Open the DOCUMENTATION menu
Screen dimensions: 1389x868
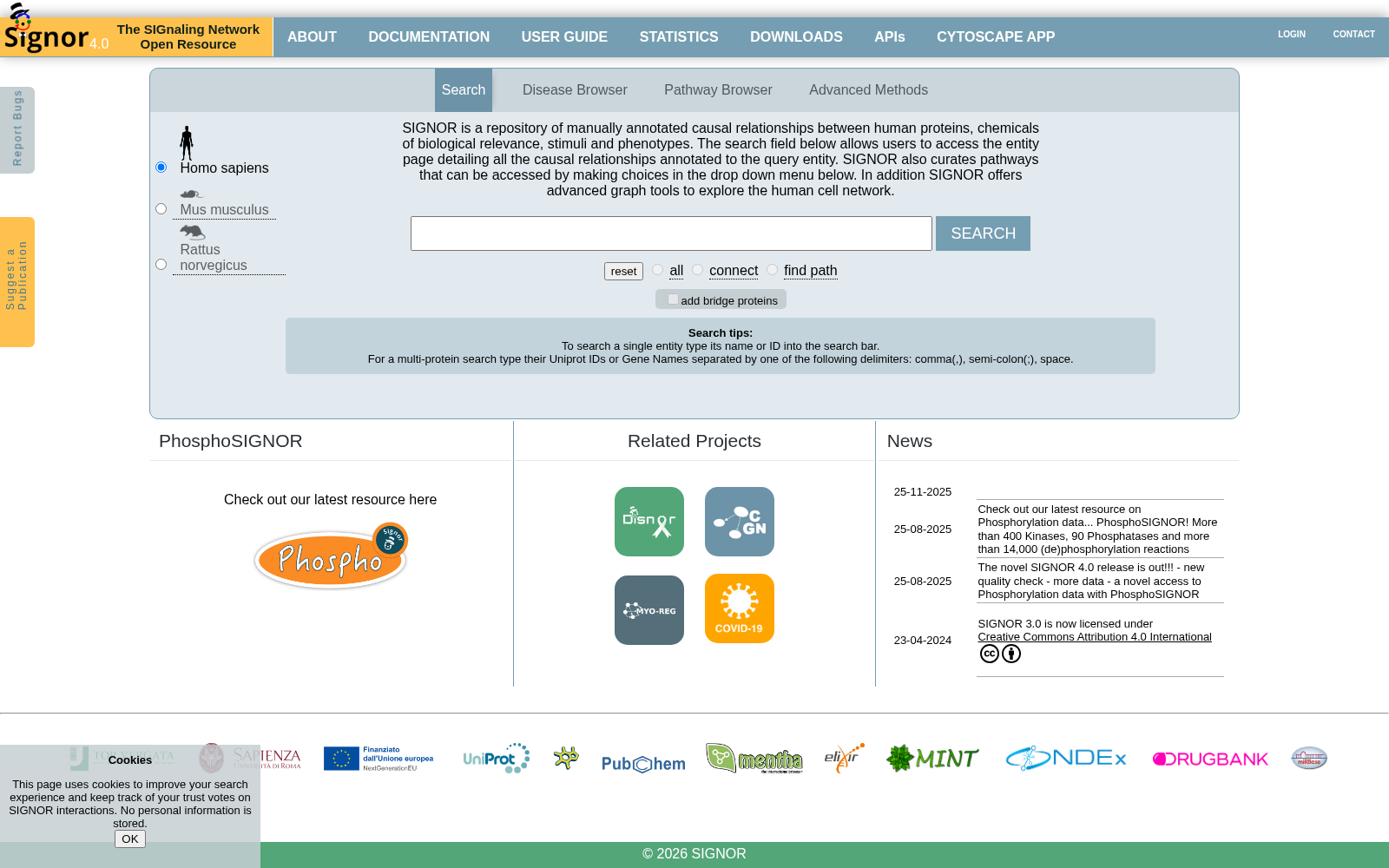coord(429,37)
